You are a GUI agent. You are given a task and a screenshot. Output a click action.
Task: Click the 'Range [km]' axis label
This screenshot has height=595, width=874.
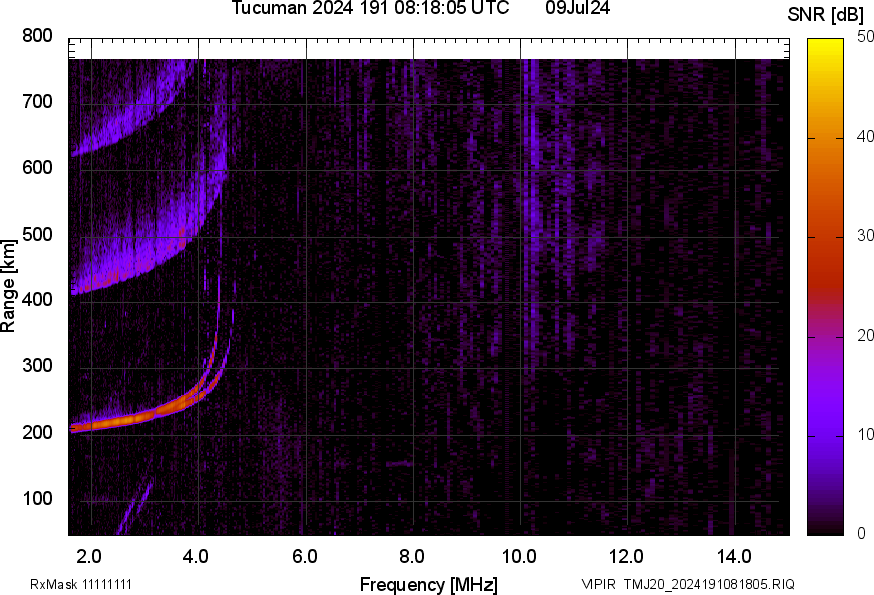[x=8, y=287]
